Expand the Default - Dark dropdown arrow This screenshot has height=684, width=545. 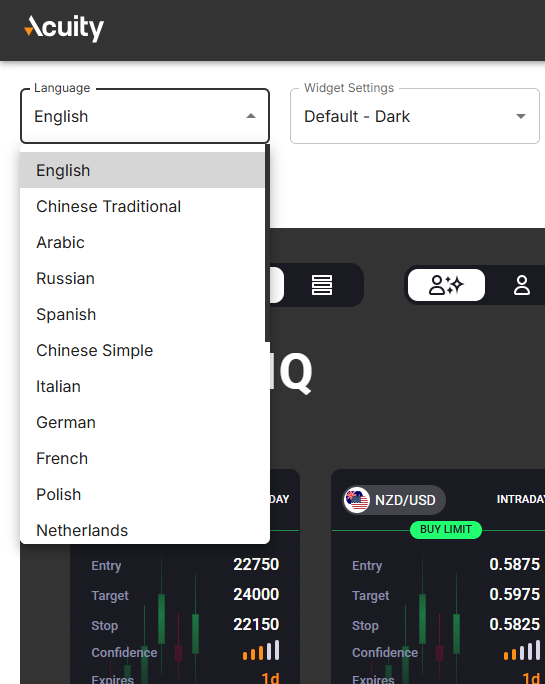(521, 116)
